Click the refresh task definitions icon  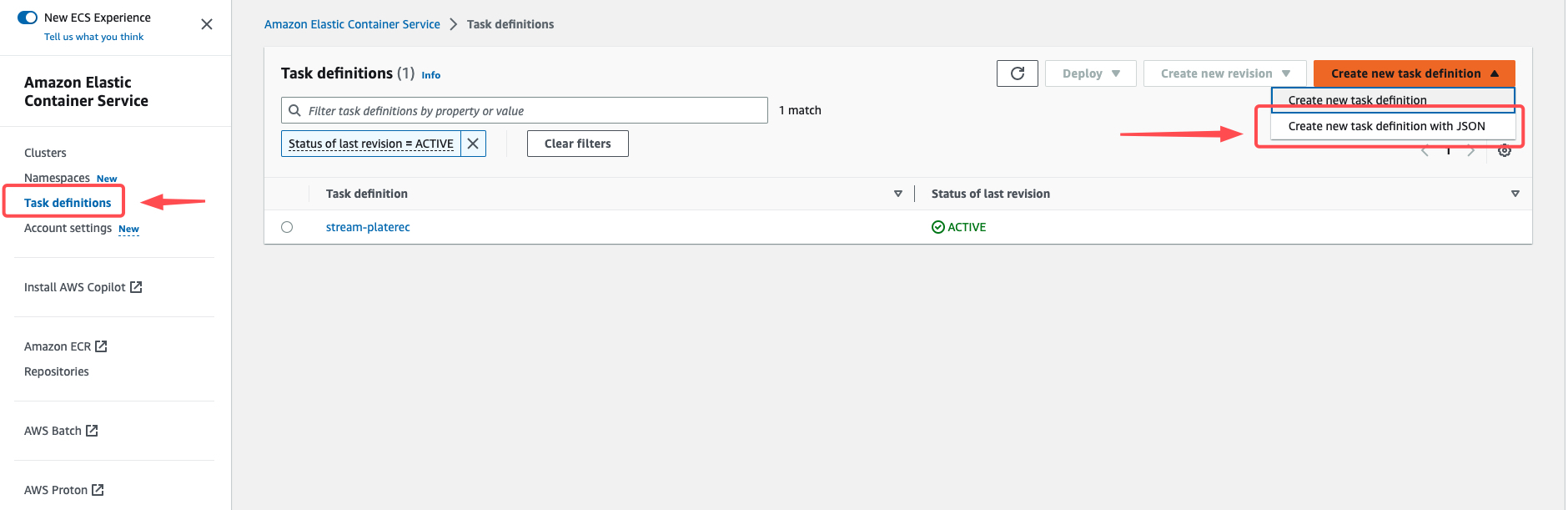[1017, 73]
